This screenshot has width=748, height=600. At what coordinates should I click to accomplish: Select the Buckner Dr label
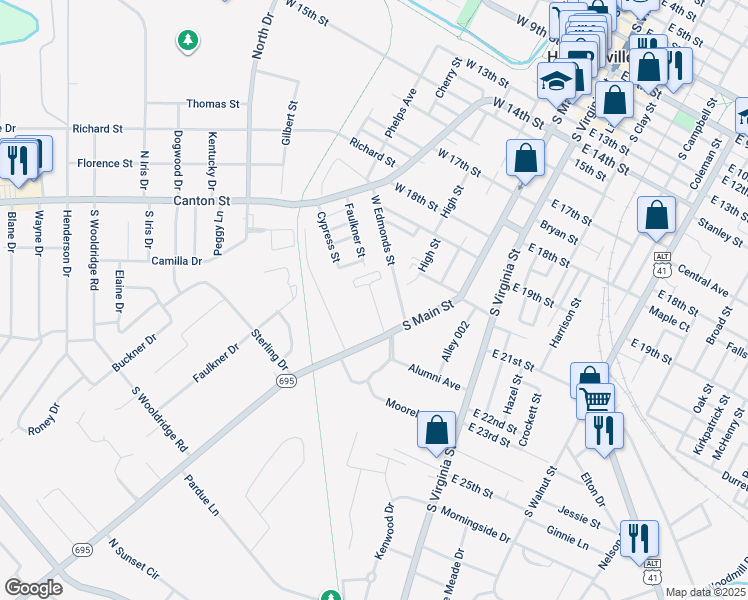(134, 353)
